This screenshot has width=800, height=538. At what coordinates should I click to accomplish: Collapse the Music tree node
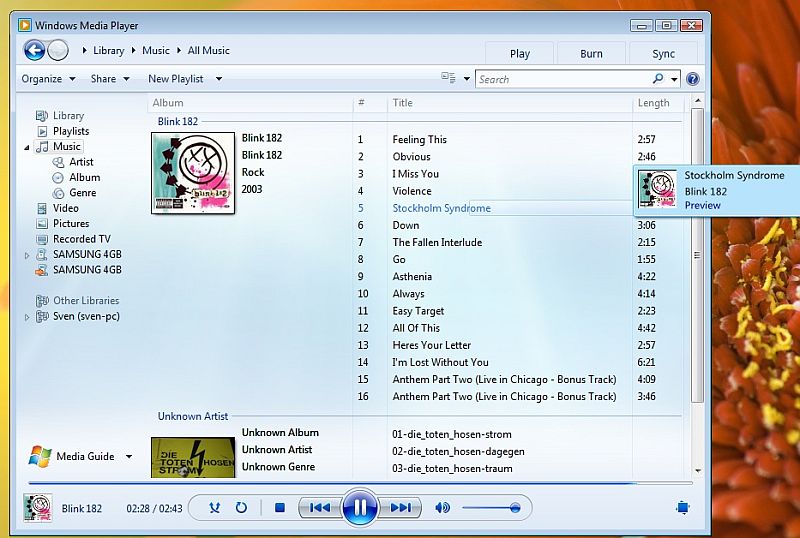[27, 148]
